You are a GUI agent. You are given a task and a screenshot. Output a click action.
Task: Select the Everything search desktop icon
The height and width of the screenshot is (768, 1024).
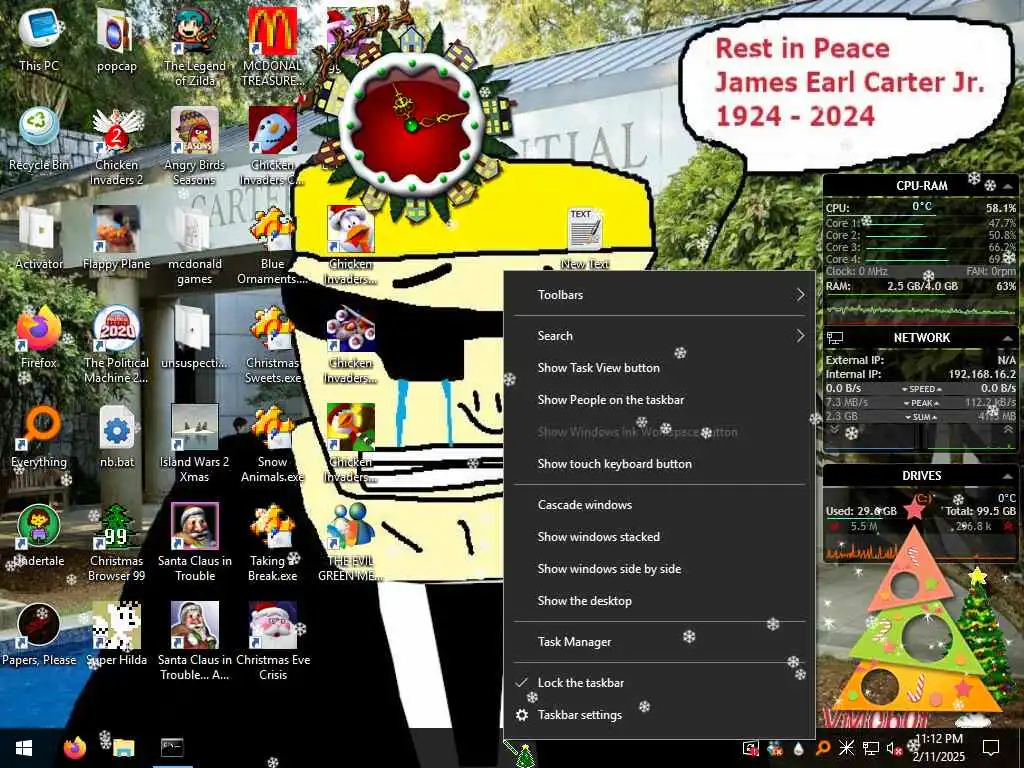coord(39,436)
